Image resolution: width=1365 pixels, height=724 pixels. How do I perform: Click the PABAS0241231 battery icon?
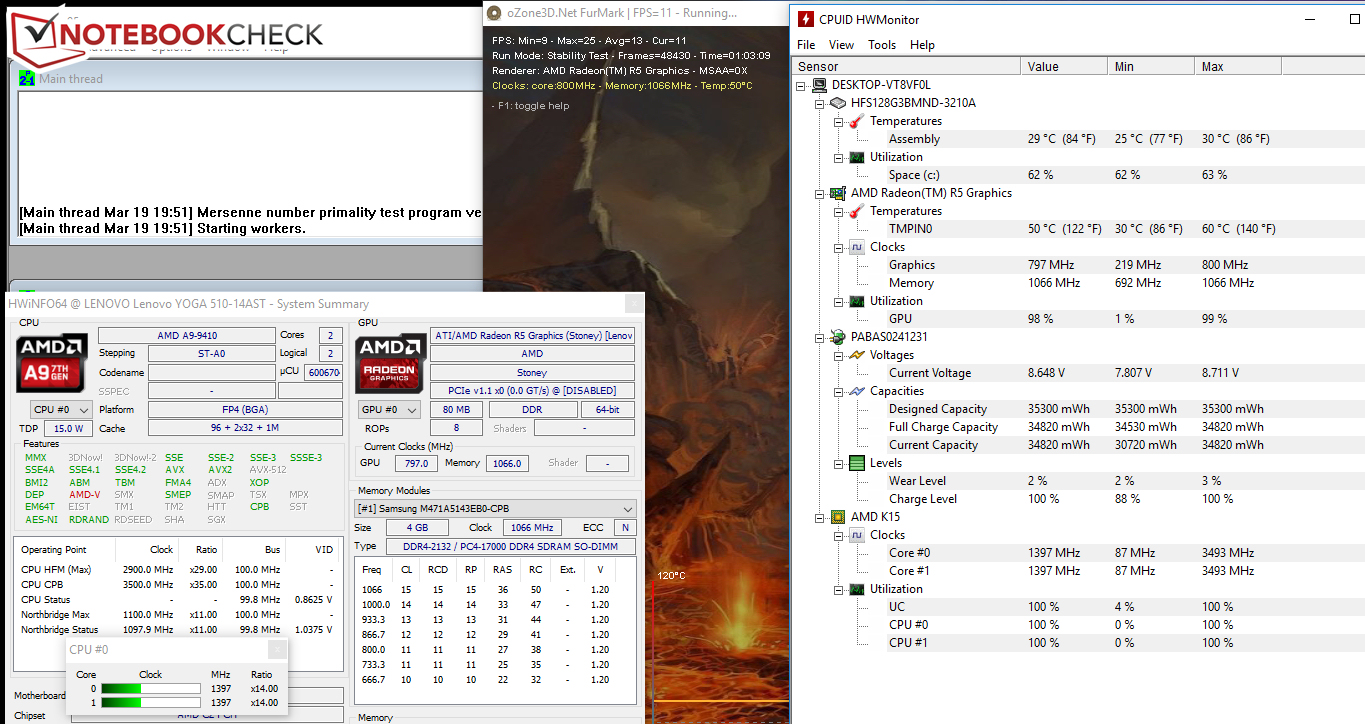(838, 337)
